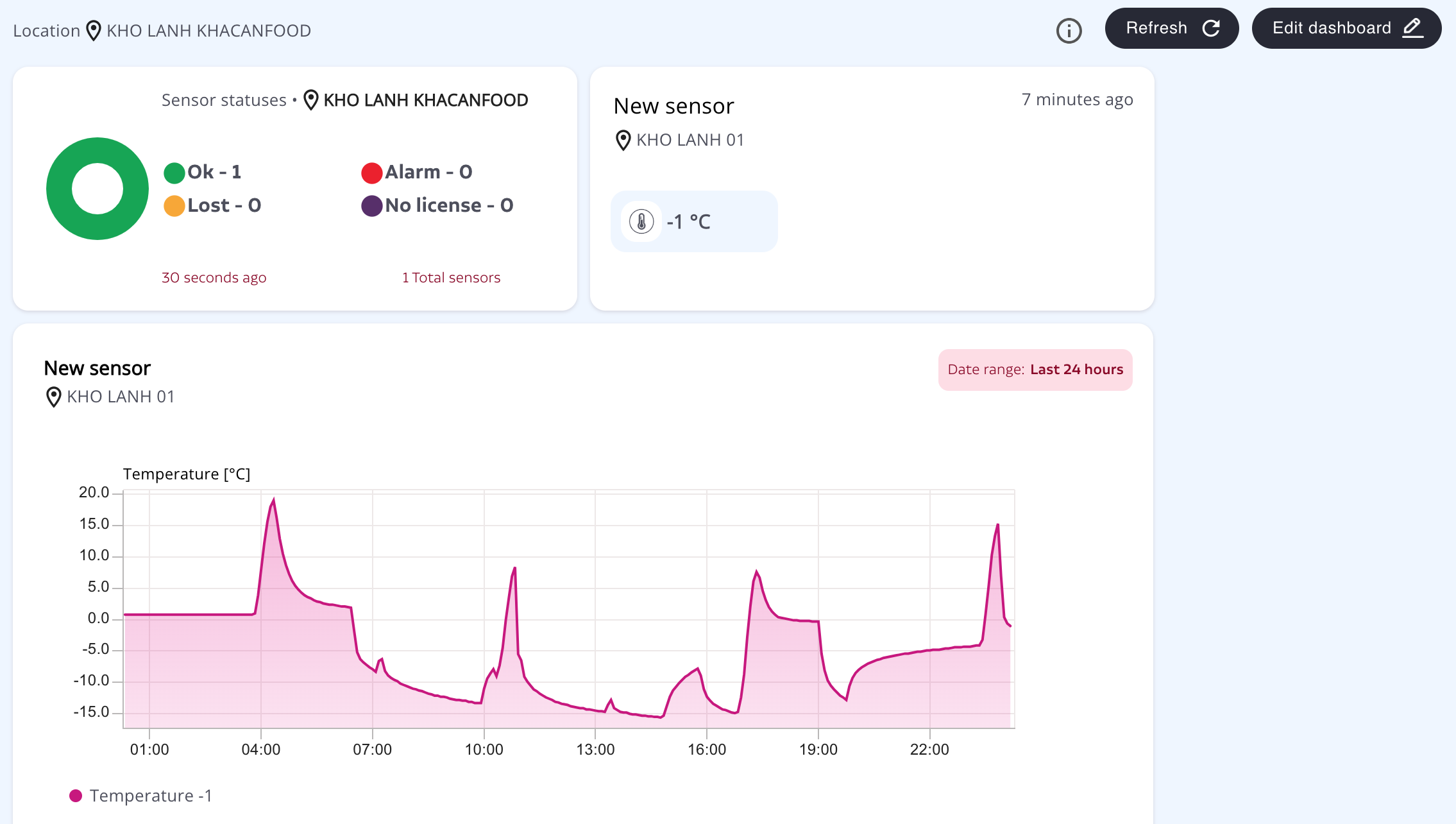
Task: Click the '1 Total sensors' text
Action: pos(451,277)
